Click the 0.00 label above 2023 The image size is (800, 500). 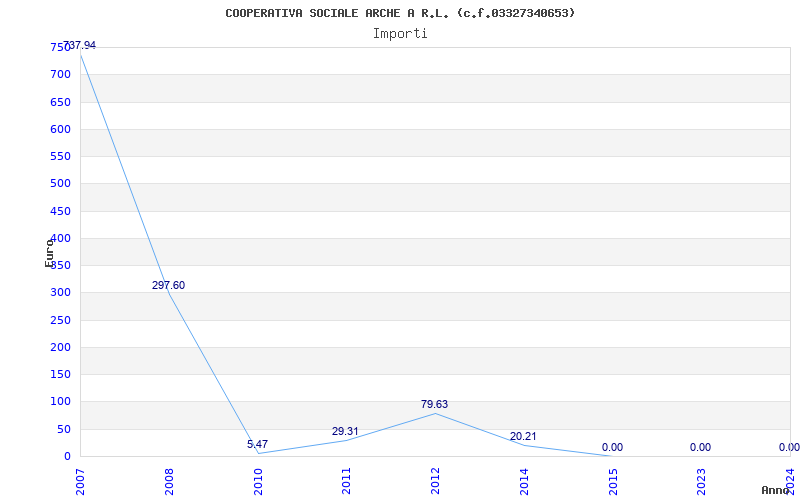point(701,447)
